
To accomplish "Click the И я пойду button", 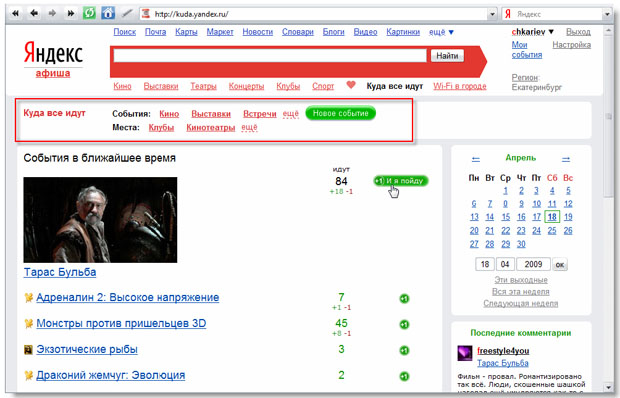I will point(401,181).
